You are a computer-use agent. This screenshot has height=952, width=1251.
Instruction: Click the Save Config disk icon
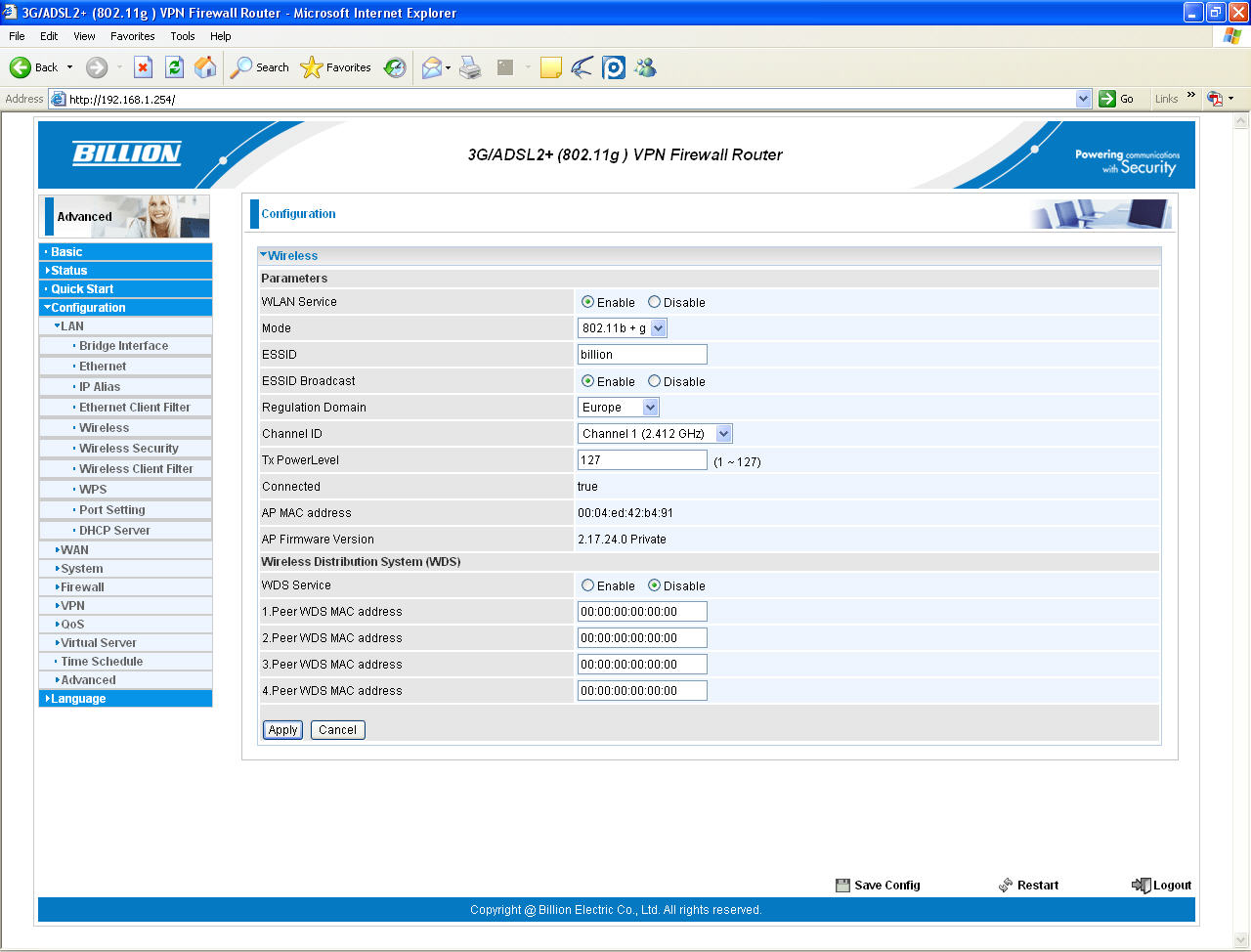tap(842, 886)
